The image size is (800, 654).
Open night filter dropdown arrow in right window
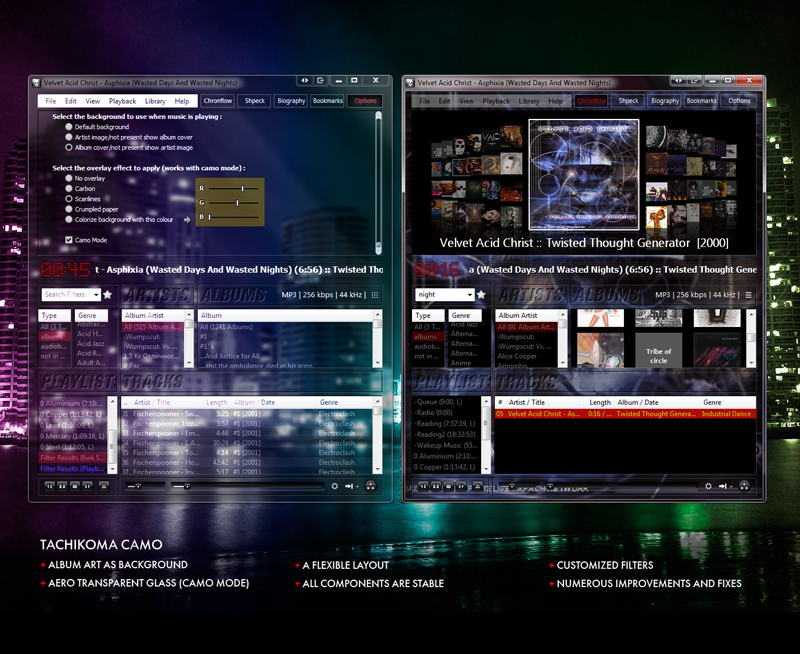[x=470, y=295]
